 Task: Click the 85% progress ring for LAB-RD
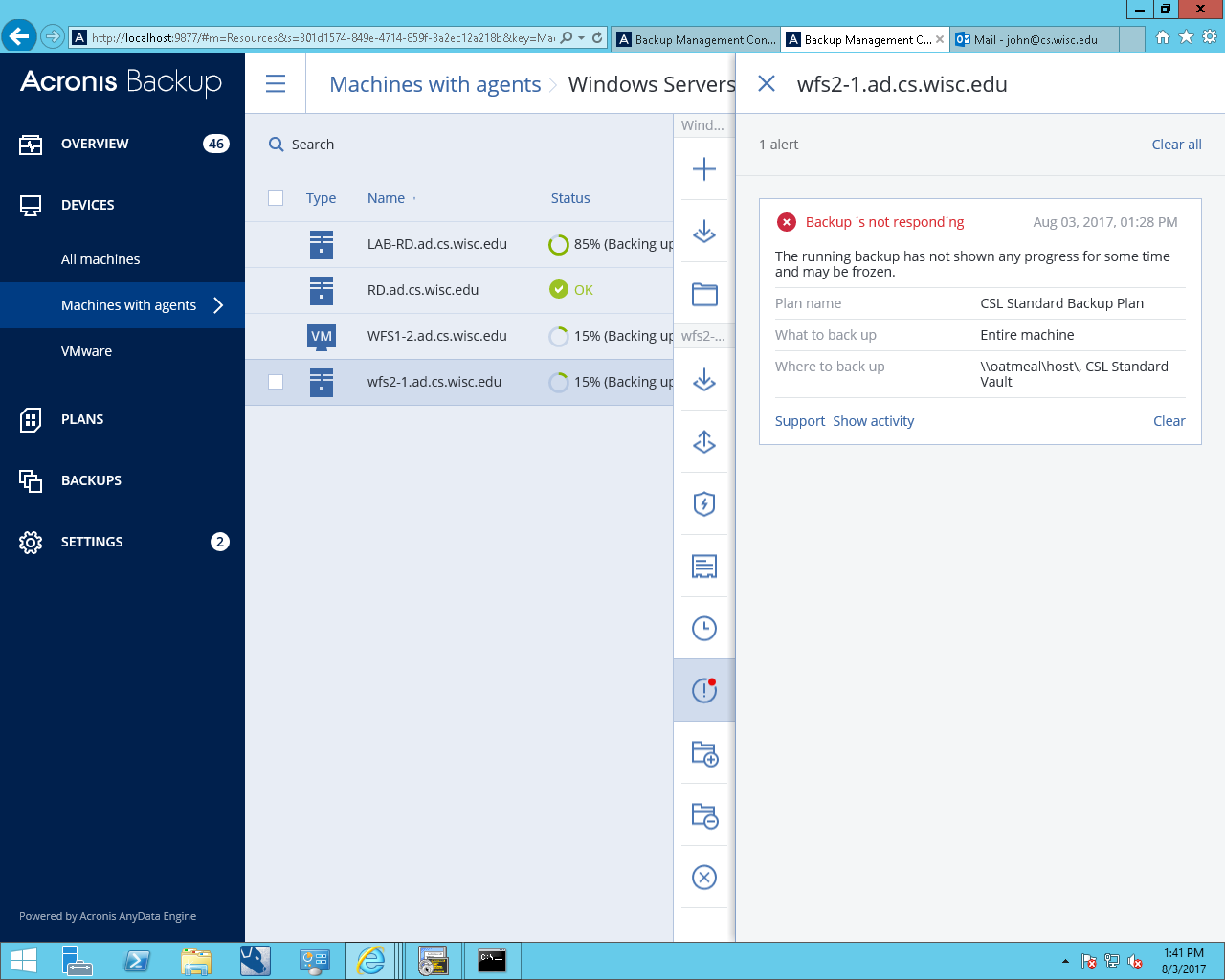[x=559, y=244]
